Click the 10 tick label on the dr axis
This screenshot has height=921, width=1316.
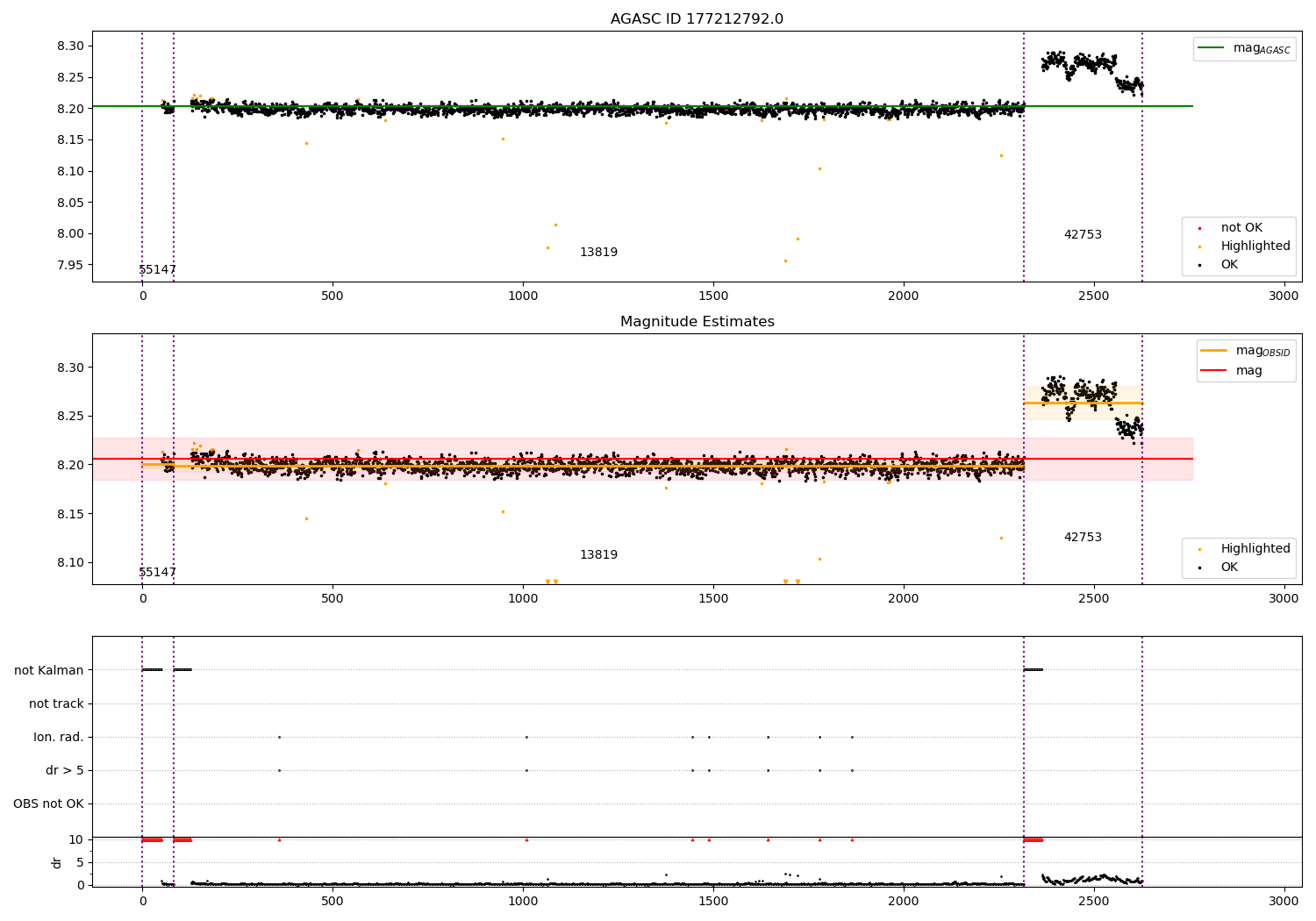tap(76, 840)
